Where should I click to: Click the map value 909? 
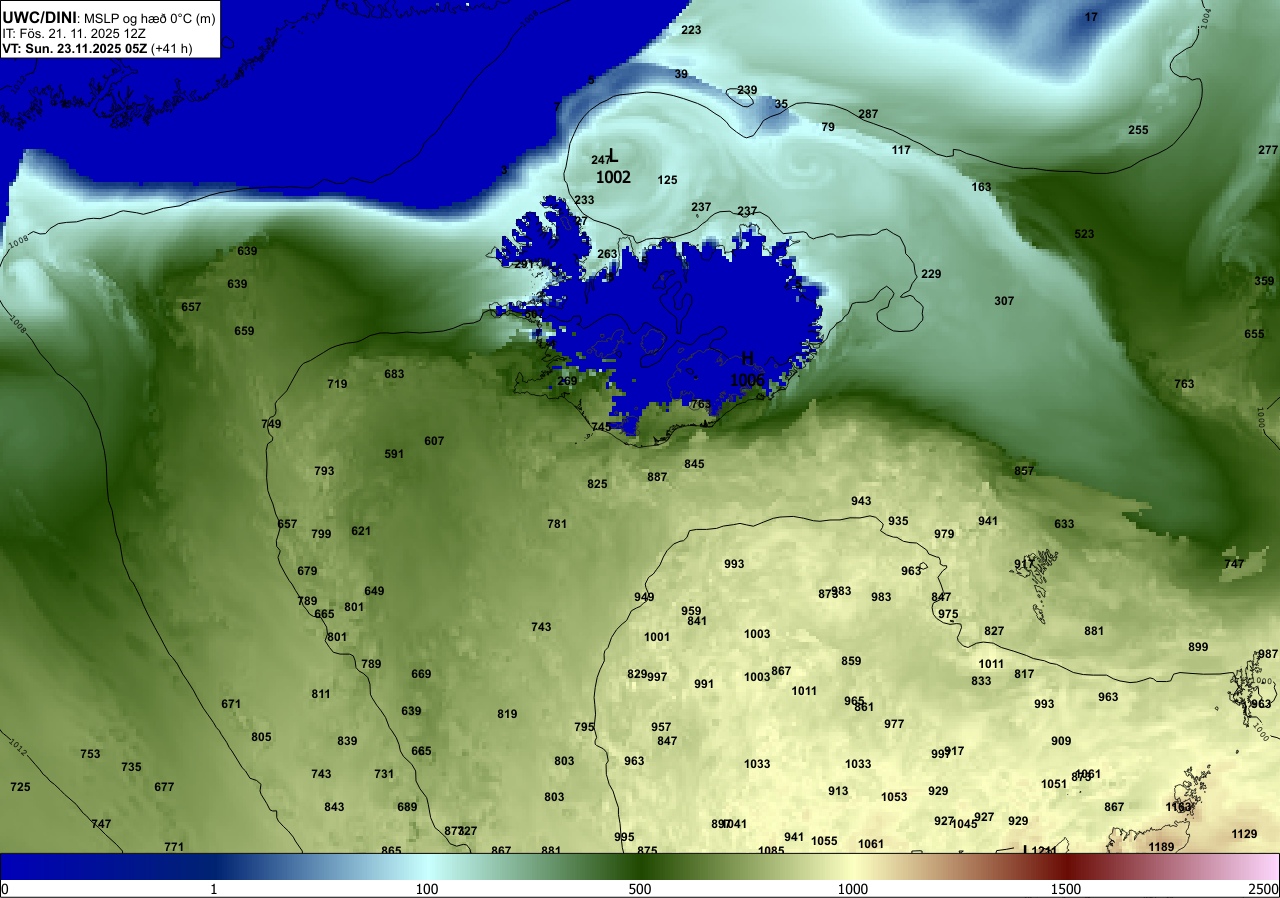(x=1061, y=741)
